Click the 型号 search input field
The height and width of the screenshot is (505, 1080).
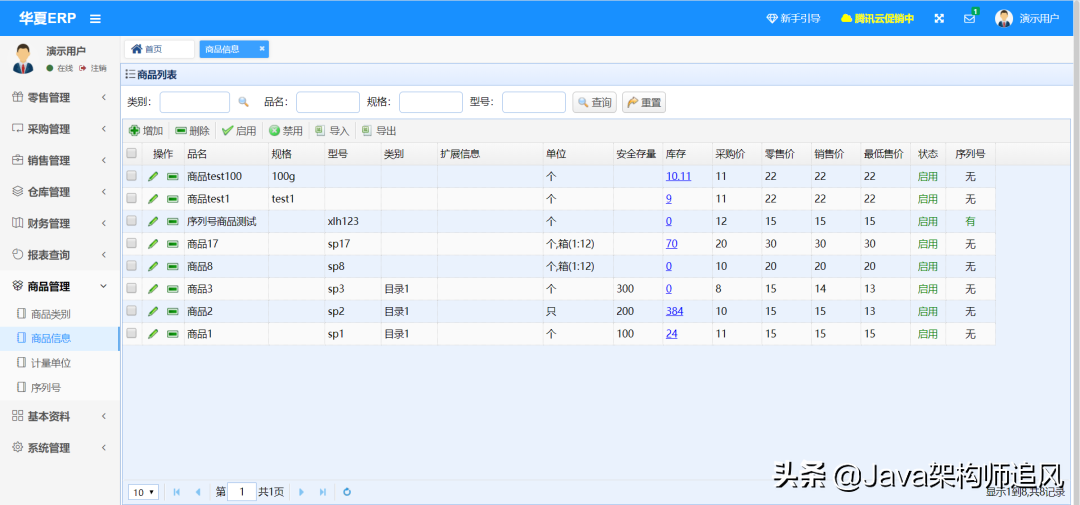click(534, 102)
